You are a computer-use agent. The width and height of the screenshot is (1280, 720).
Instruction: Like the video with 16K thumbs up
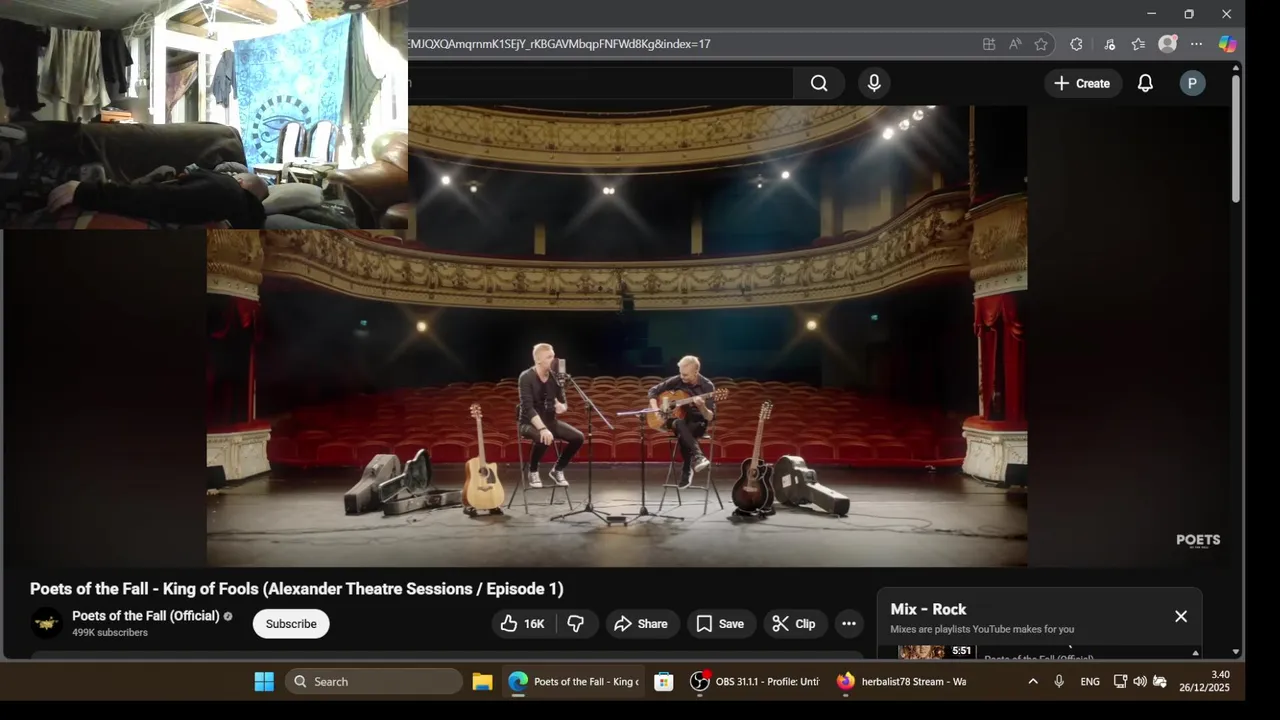(523, 624)
